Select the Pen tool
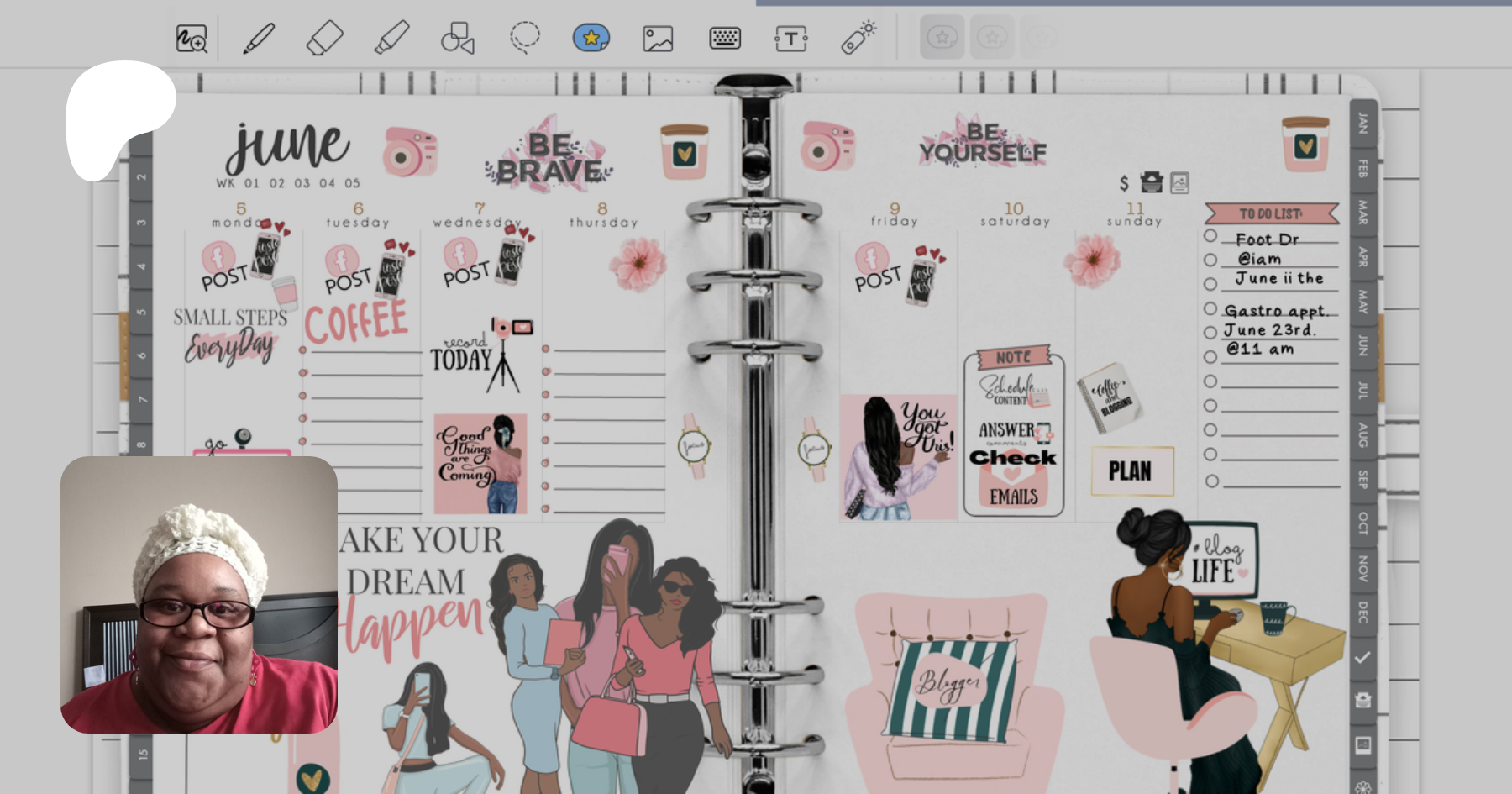This screenshot has height=794, width=1512. 259,39
